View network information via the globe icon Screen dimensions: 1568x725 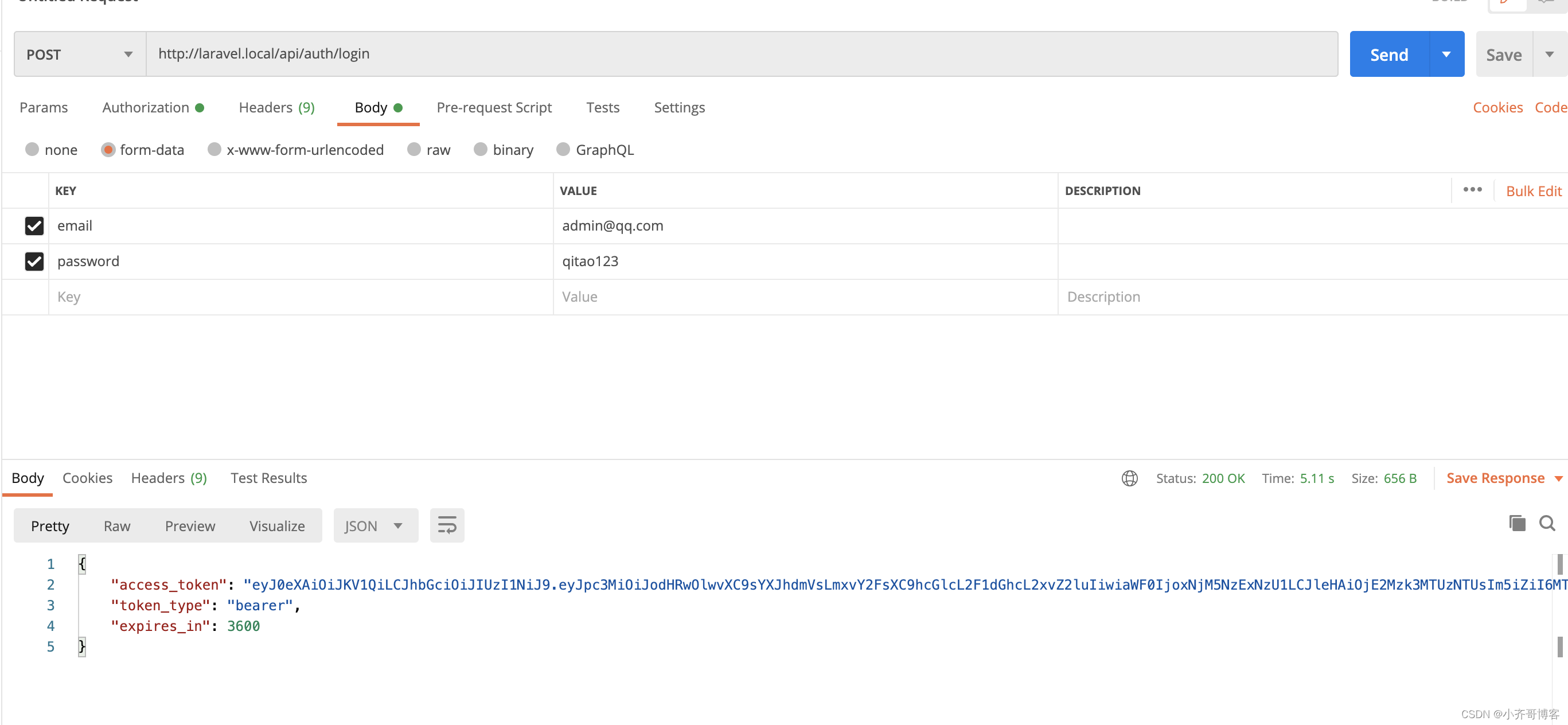(x=1130, y=478)
